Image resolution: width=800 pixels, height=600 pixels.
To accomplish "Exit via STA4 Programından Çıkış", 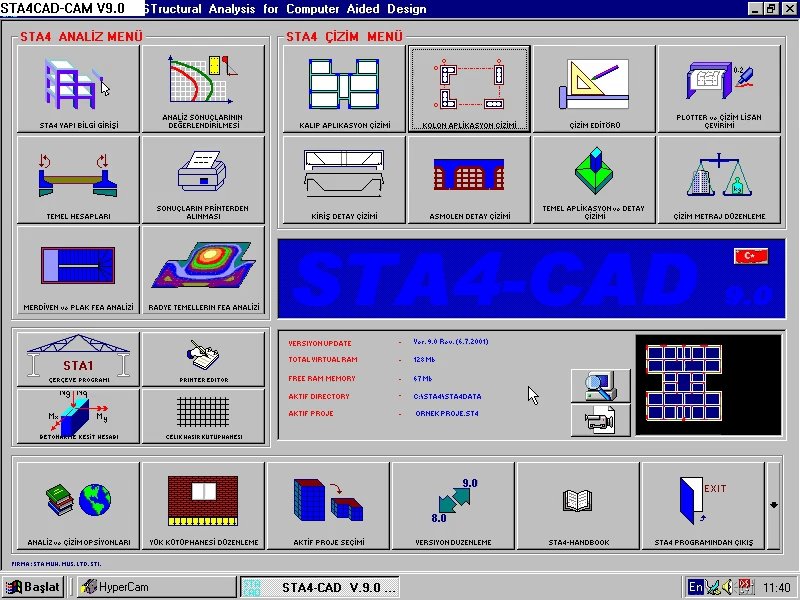I will coord(703,506).
